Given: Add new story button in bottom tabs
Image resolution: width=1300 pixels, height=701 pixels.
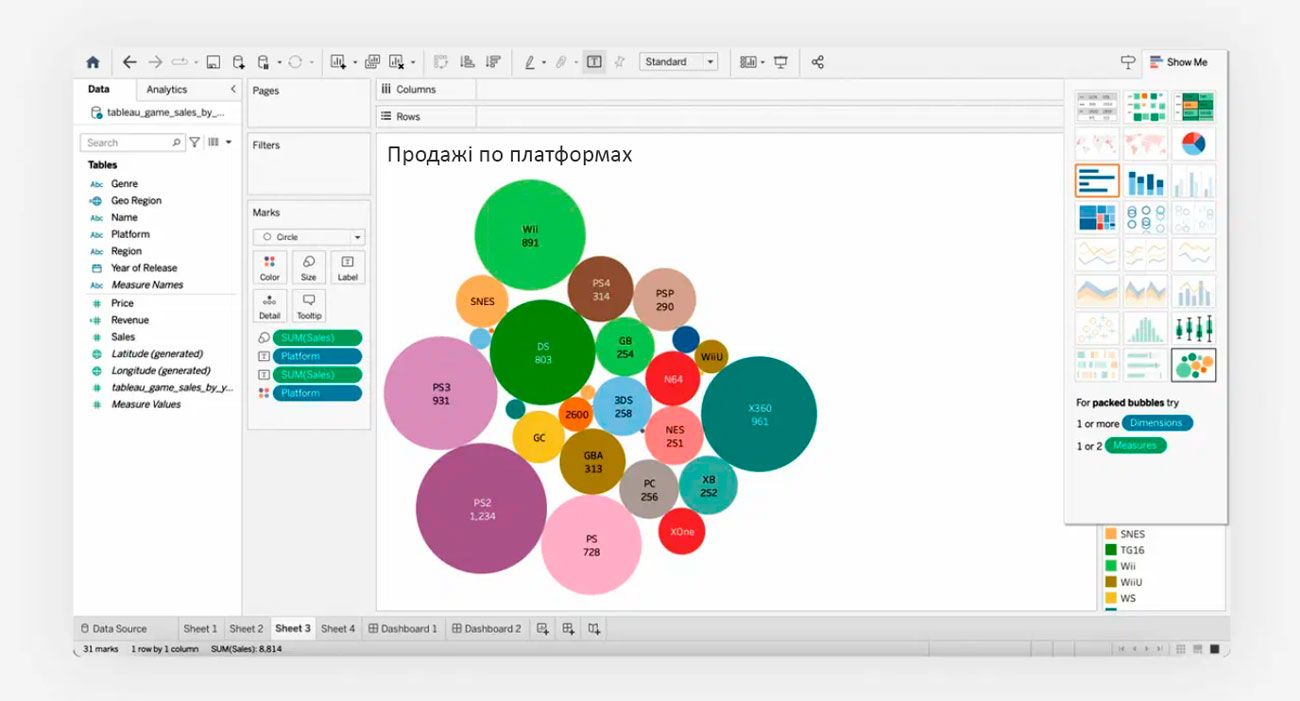Looking at the screenshot, I should [594, 629].
